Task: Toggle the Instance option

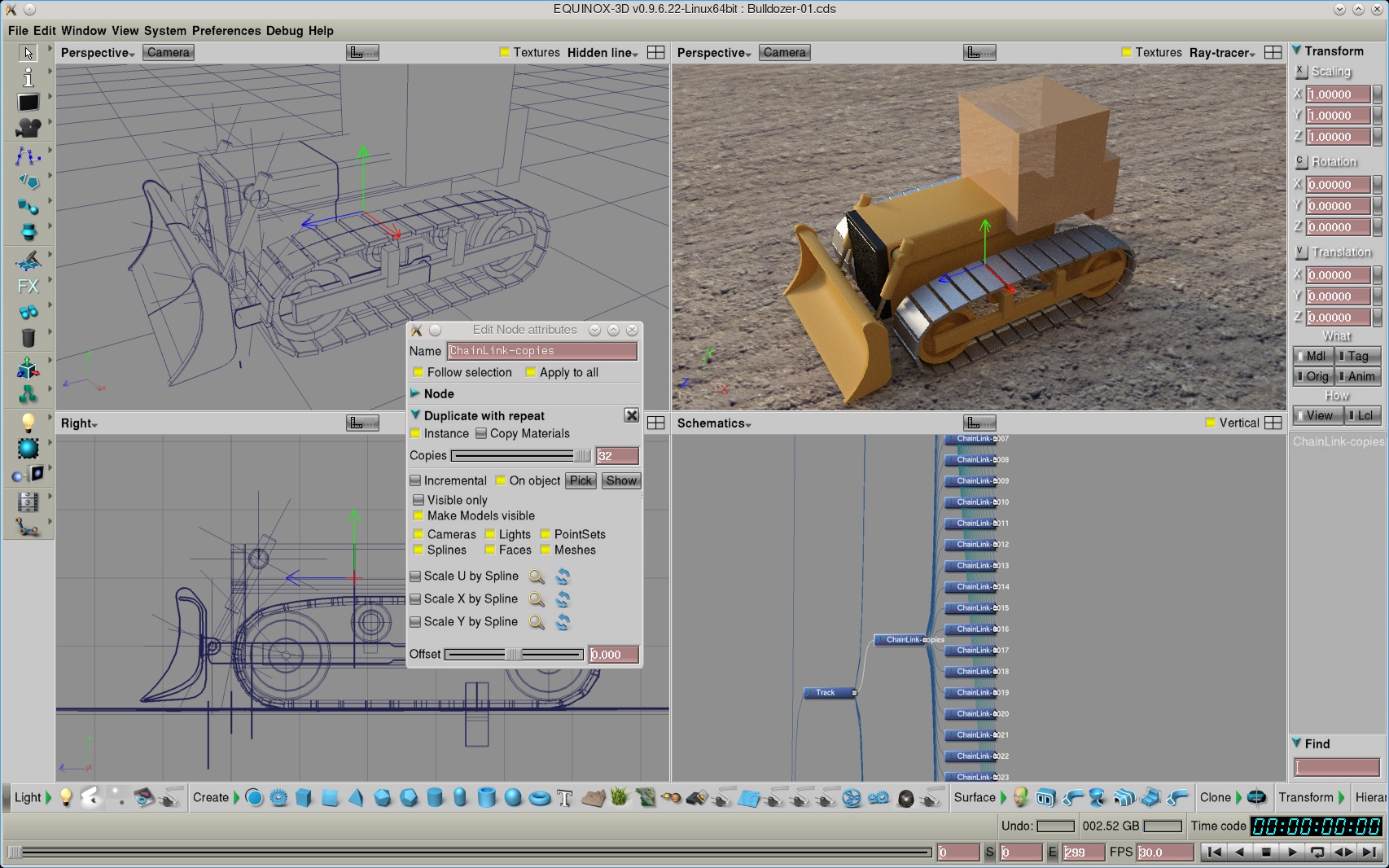Action: coord(415,434)
